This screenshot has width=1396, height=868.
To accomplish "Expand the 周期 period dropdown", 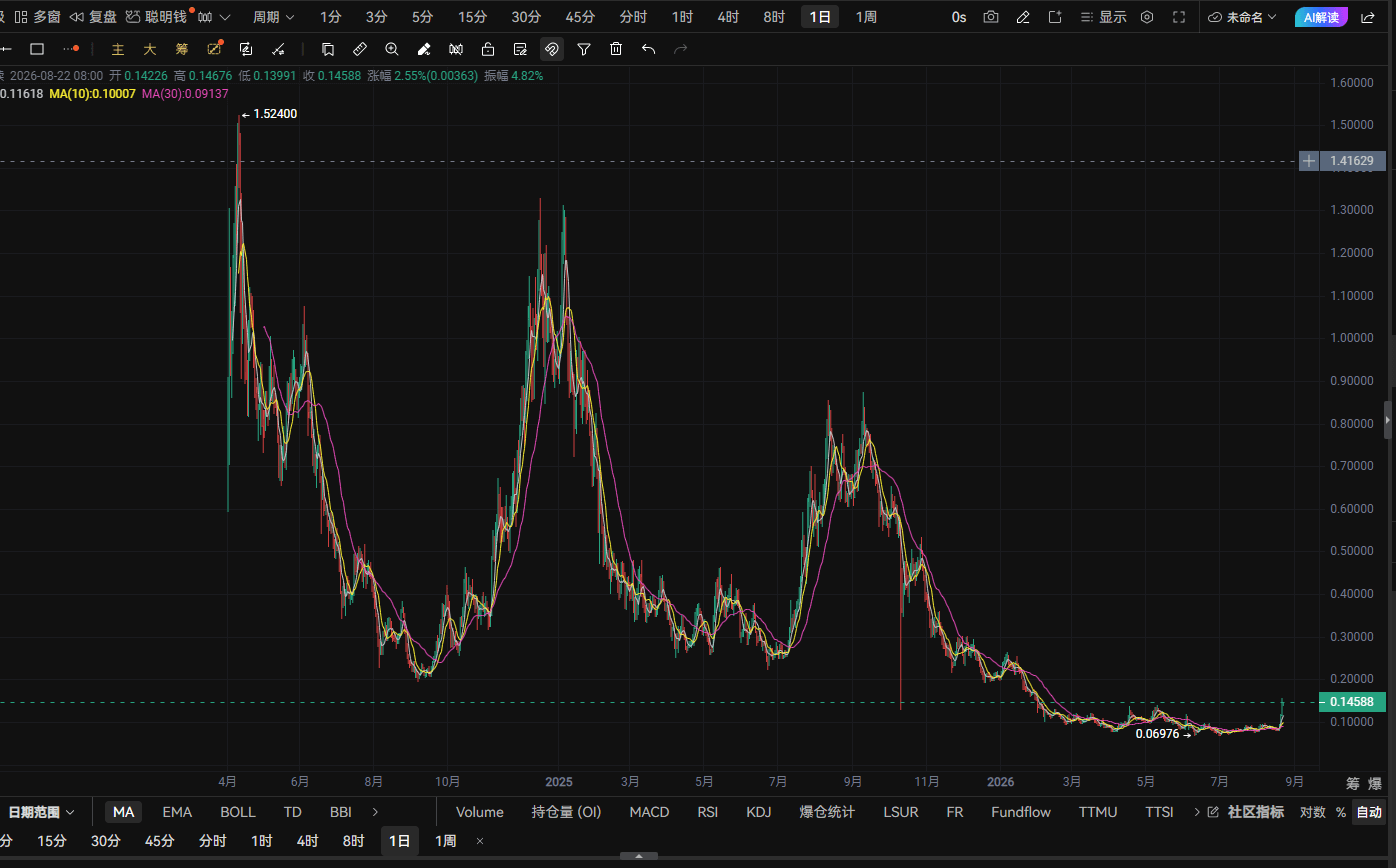I will coord(273,17).
